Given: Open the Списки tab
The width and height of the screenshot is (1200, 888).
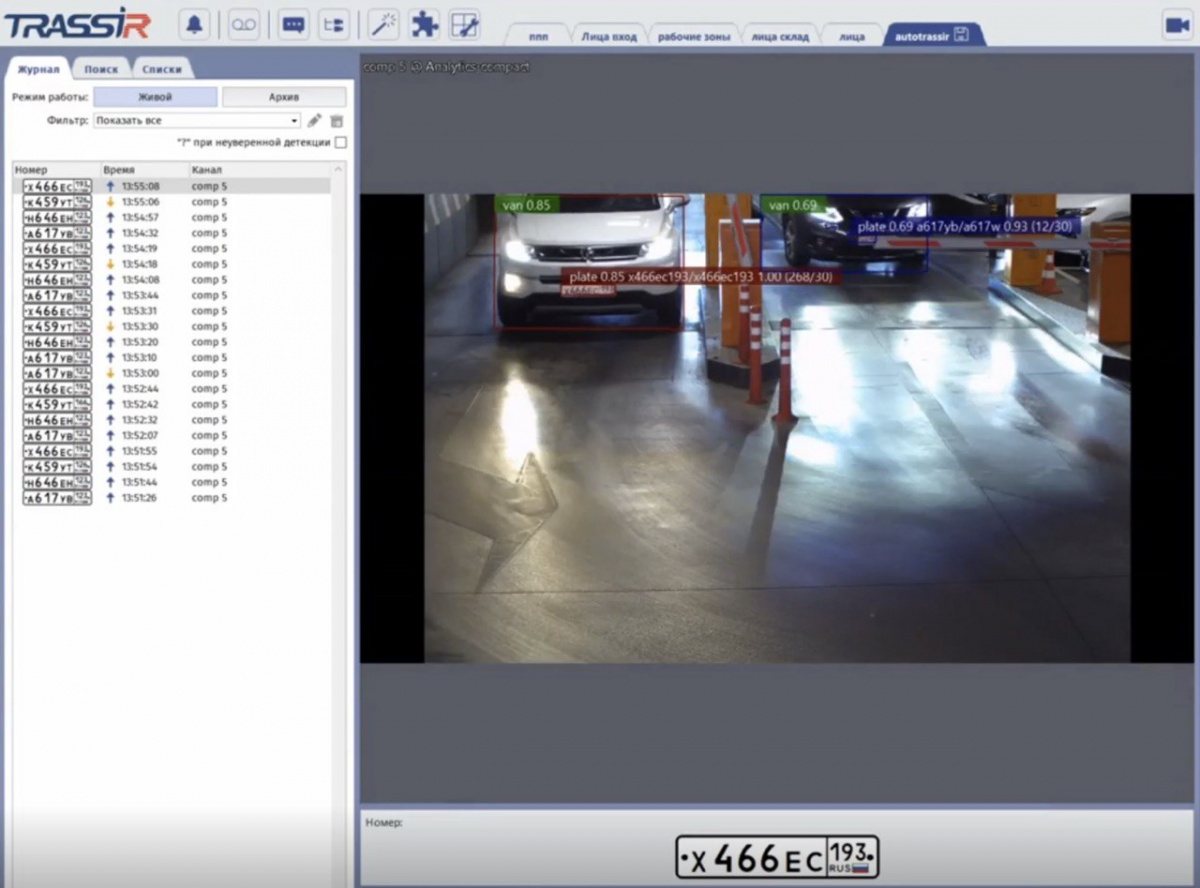Looking at the screenshot, I should [x=161, y=69].
